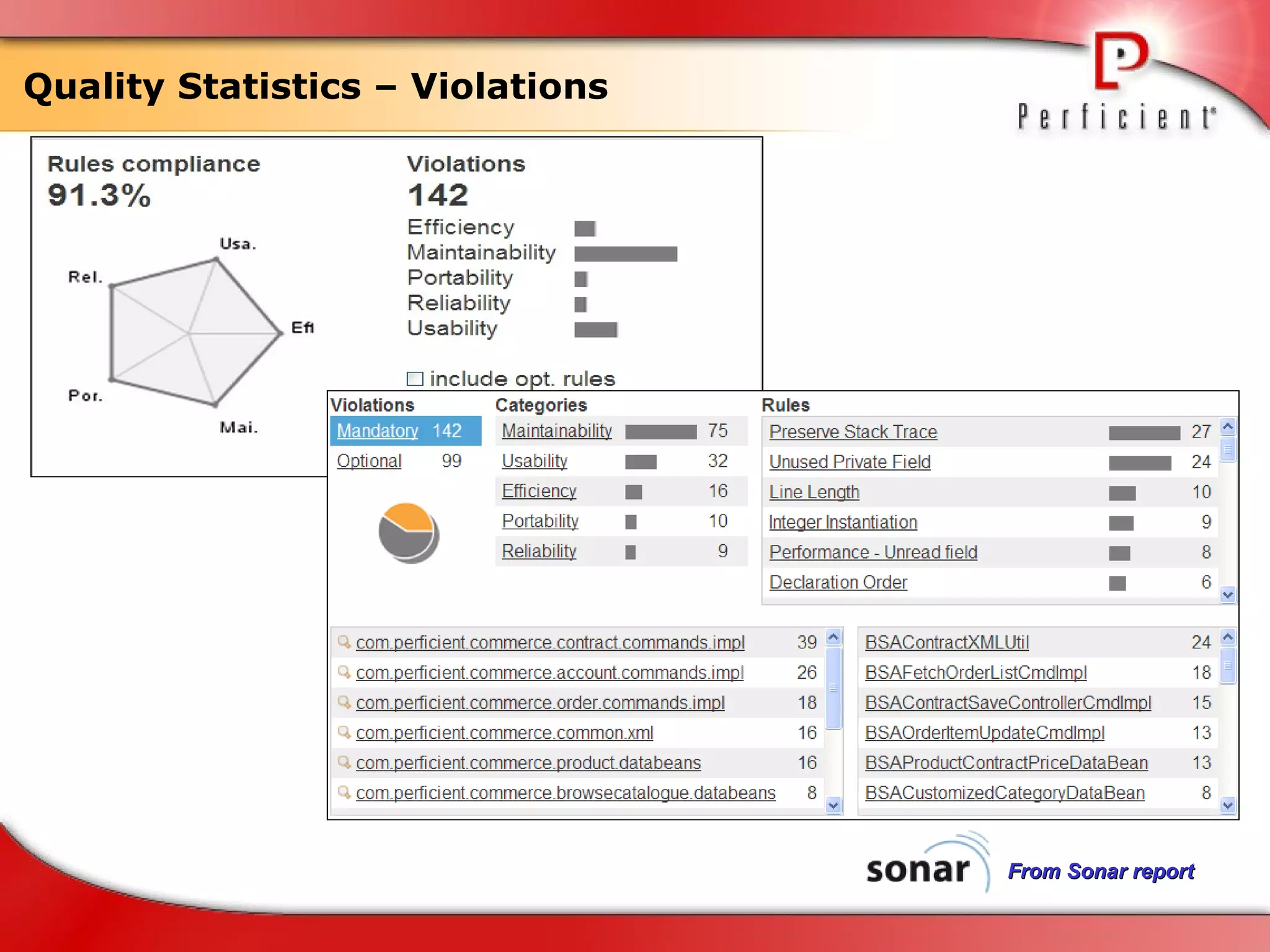
Task: Open the Line Length rule
Action: (814, 492)
